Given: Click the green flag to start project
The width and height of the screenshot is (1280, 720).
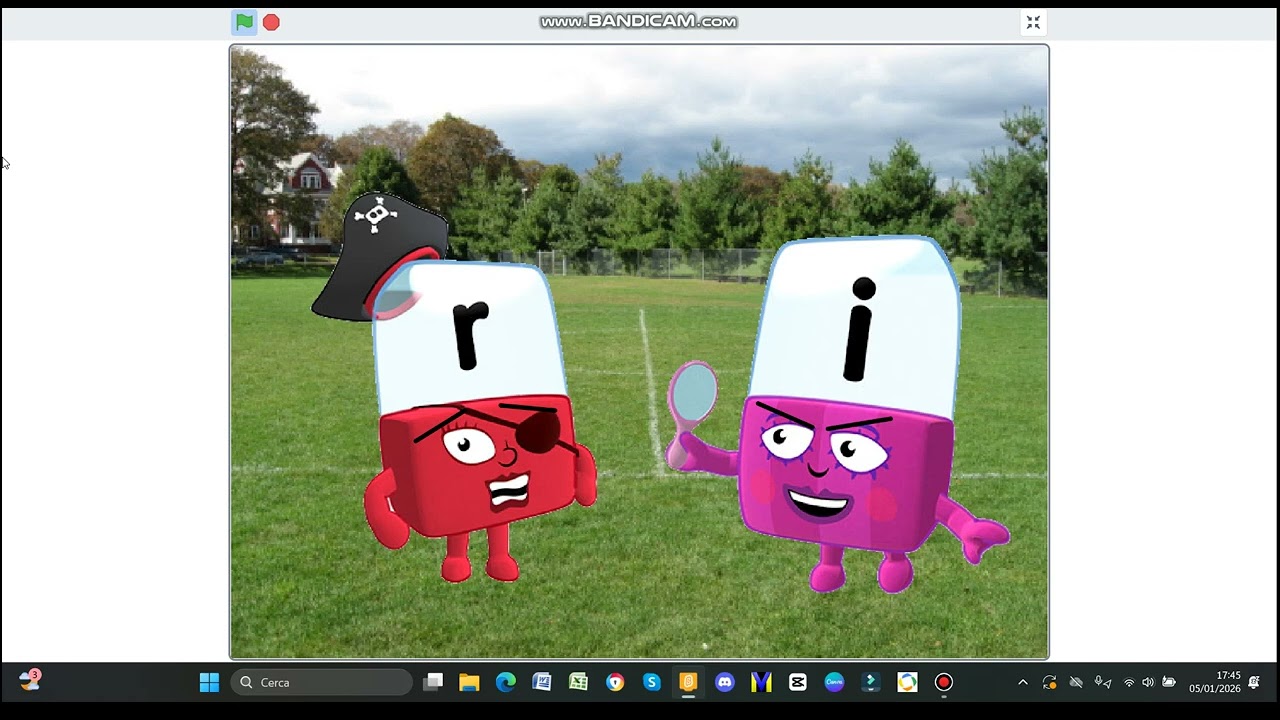Looking at the screenshot, I should [244, 22].
